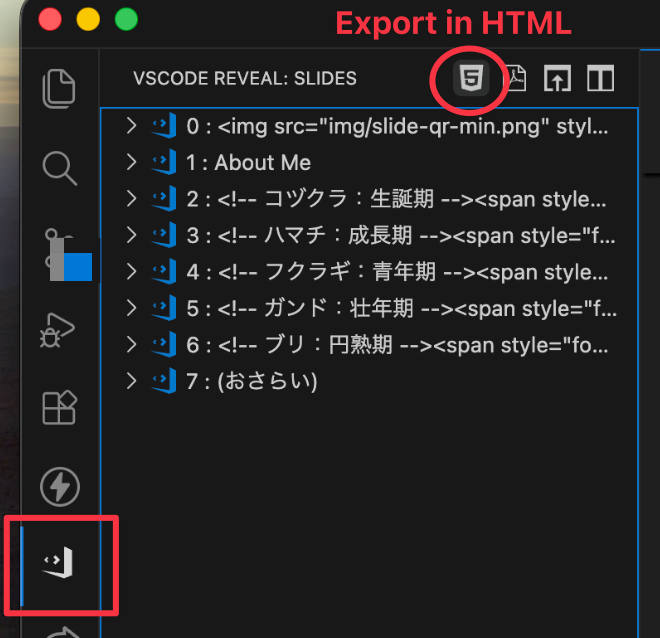Click the 'VSCODE REVEAL: SLIDES' panel title
The image size is (660, 638).
245,78
